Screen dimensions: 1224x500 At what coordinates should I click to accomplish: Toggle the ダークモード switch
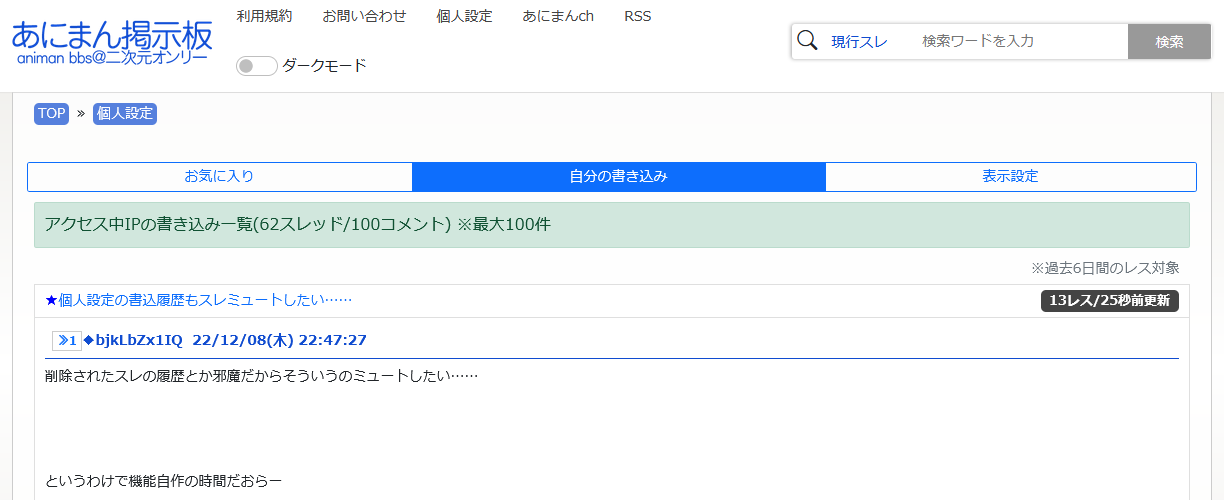click(x=256, y=66)
